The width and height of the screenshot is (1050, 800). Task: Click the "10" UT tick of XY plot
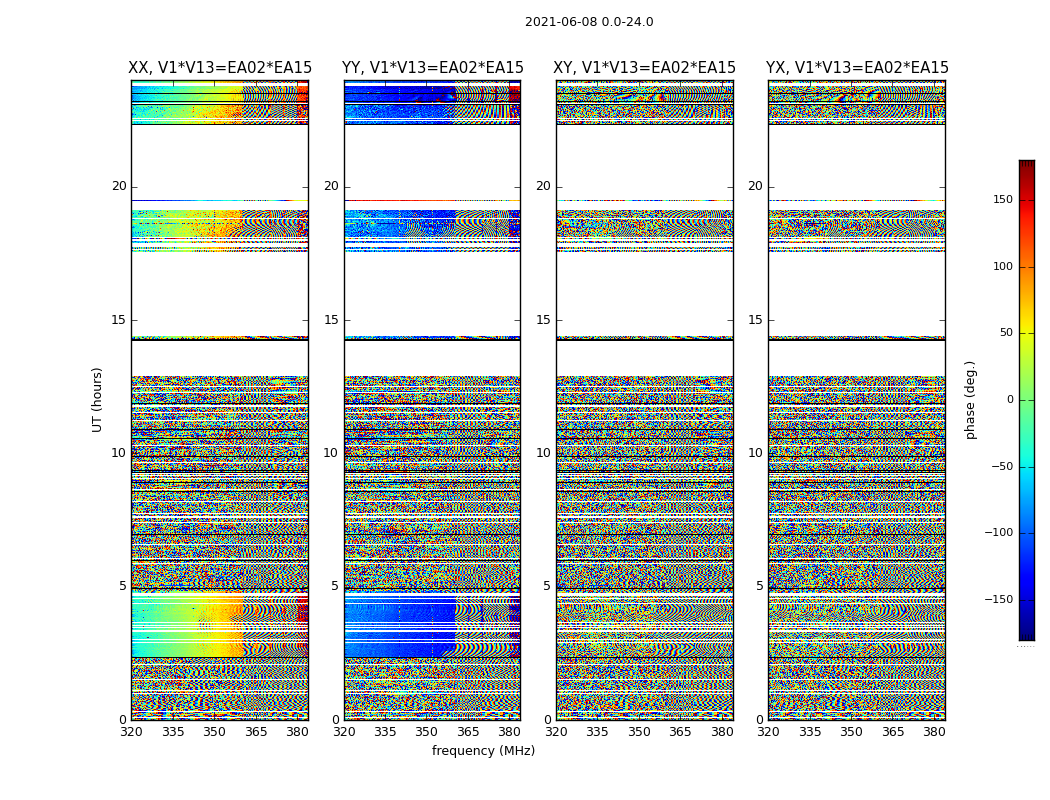(x=544, y=453)
